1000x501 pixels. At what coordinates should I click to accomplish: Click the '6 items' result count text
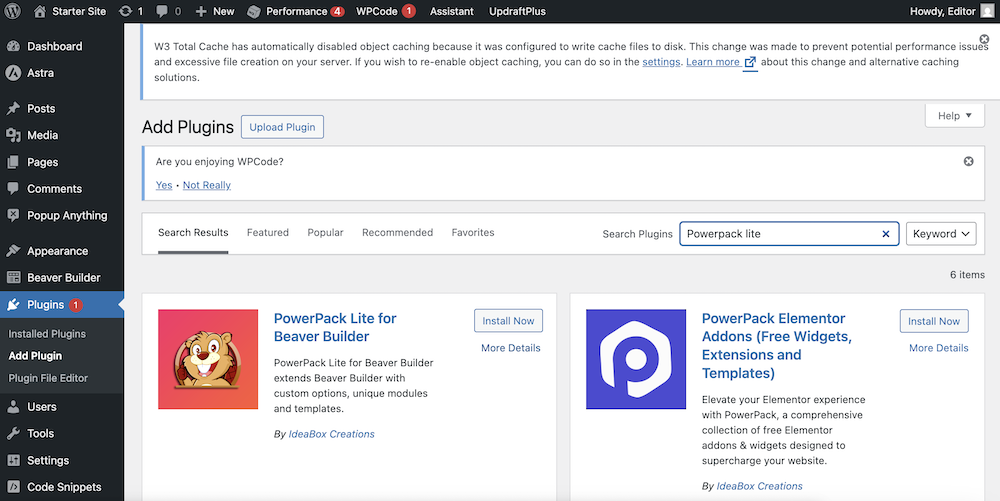pos(967,275)
